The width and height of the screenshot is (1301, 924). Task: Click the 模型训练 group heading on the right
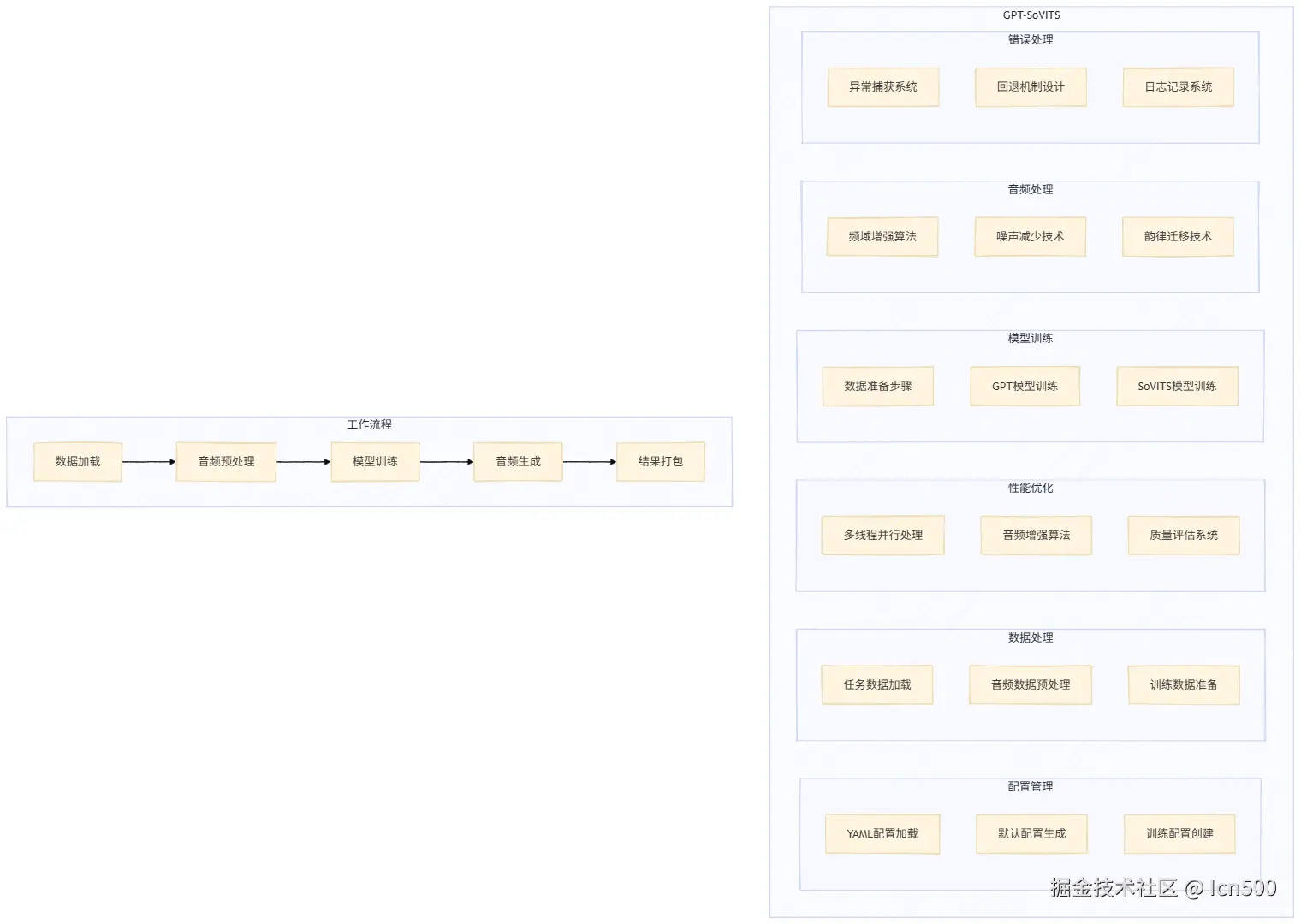tap(1031, 338)
